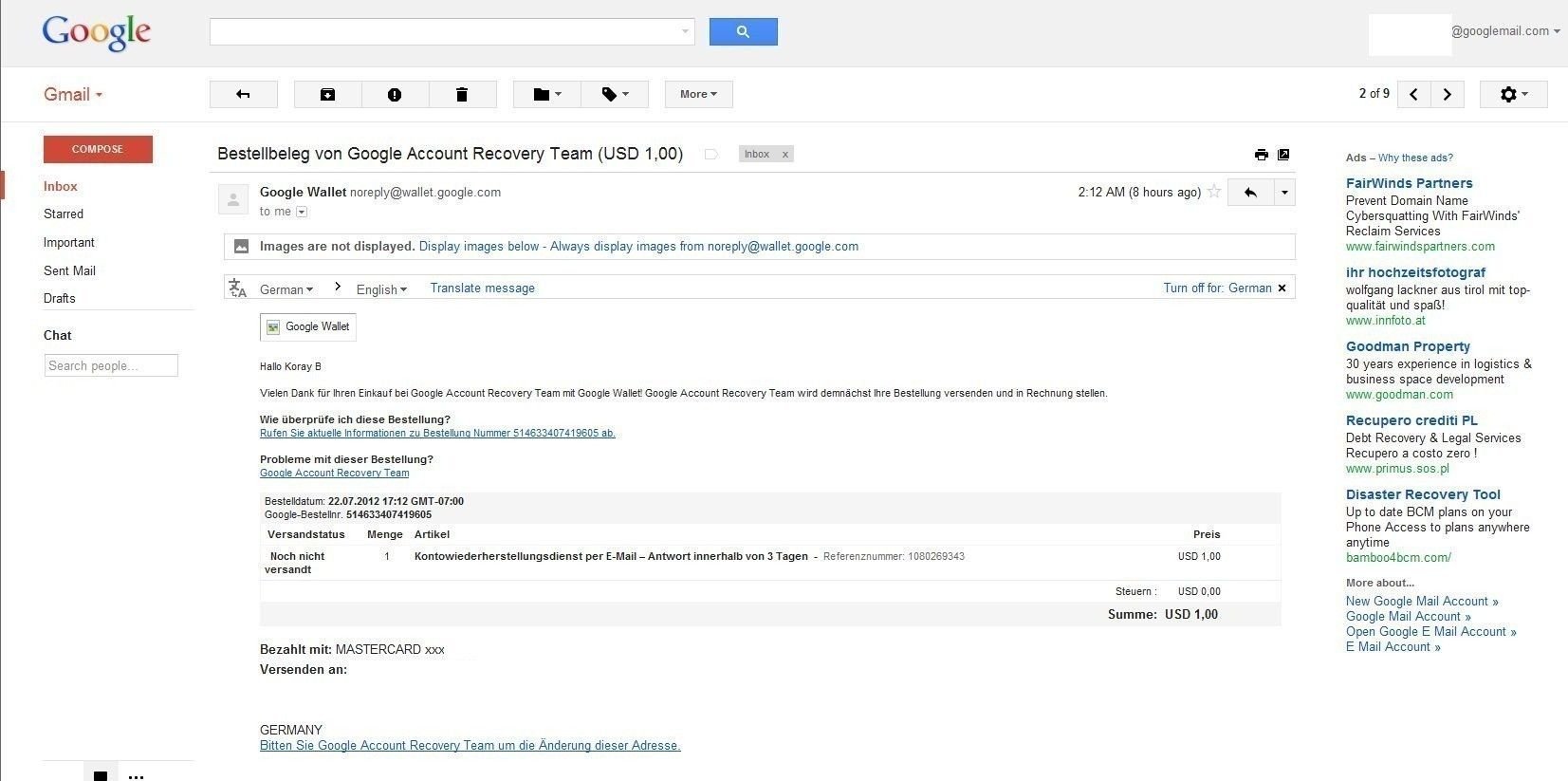Show details arrow next to 'to me'
This screenshot has height=781, width=1568.
pyautogui.click(x=302, y=212)
